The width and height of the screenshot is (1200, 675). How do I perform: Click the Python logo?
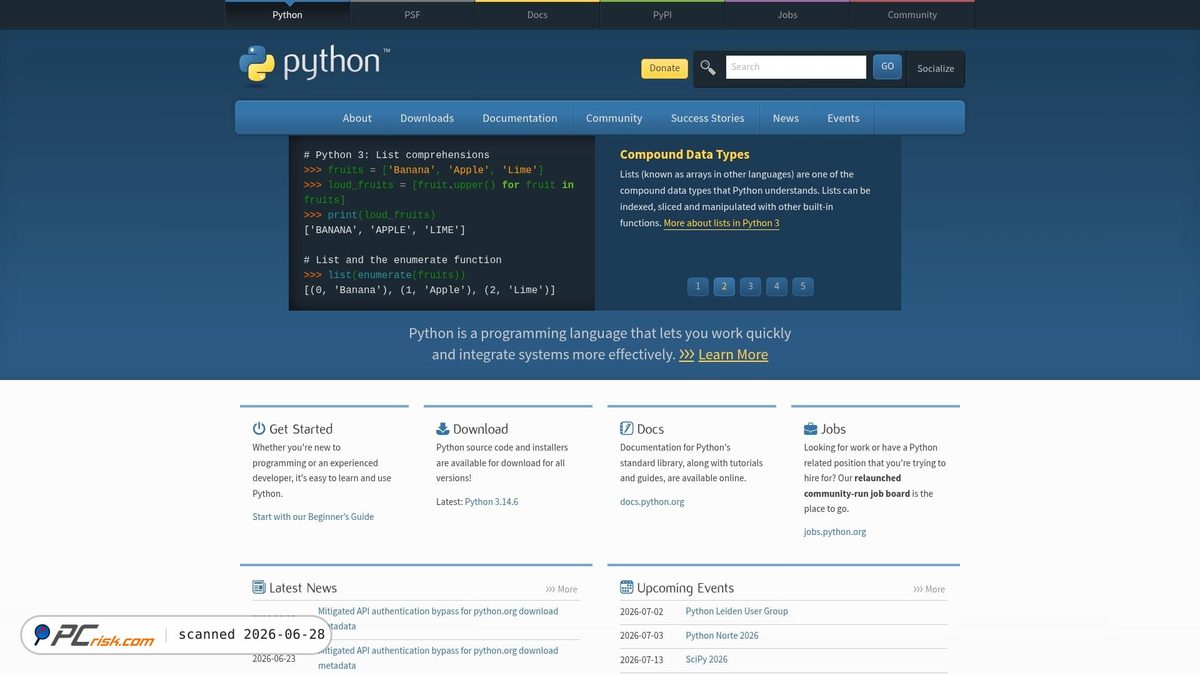point(314,64)
